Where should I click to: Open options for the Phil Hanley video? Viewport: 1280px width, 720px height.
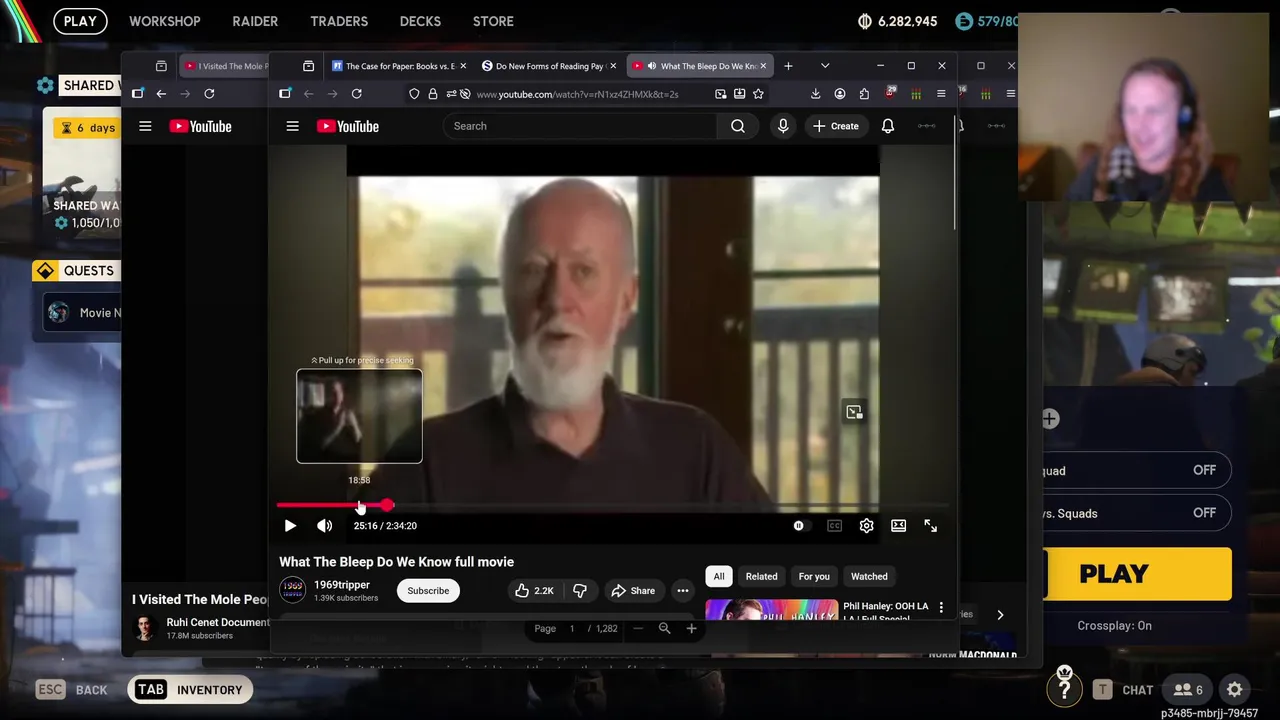(x=941, y=607)
